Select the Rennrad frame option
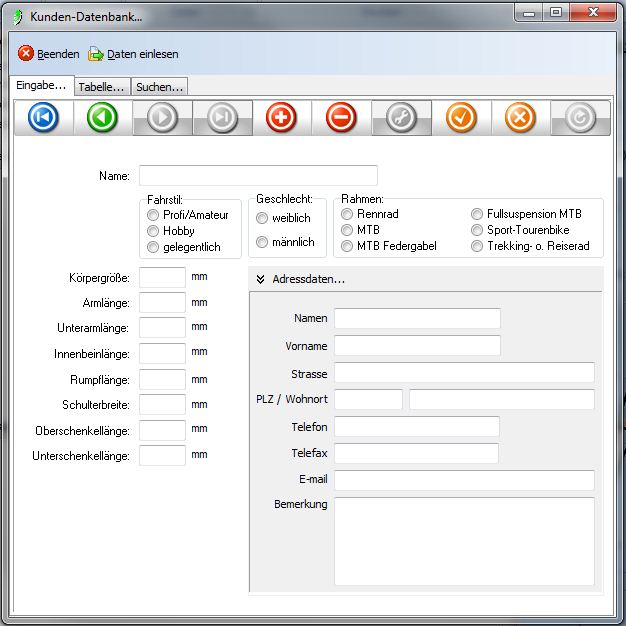Viewport: 626px width, 626px height. click(347, 214)
